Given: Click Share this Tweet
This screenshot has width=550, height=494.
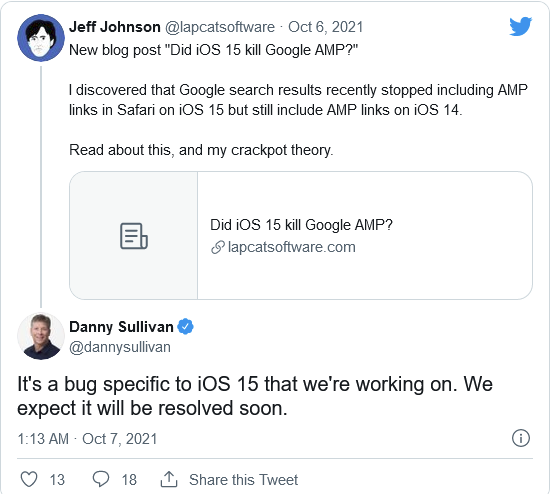Looking at the screenshot, I should (x=243, y=480).
